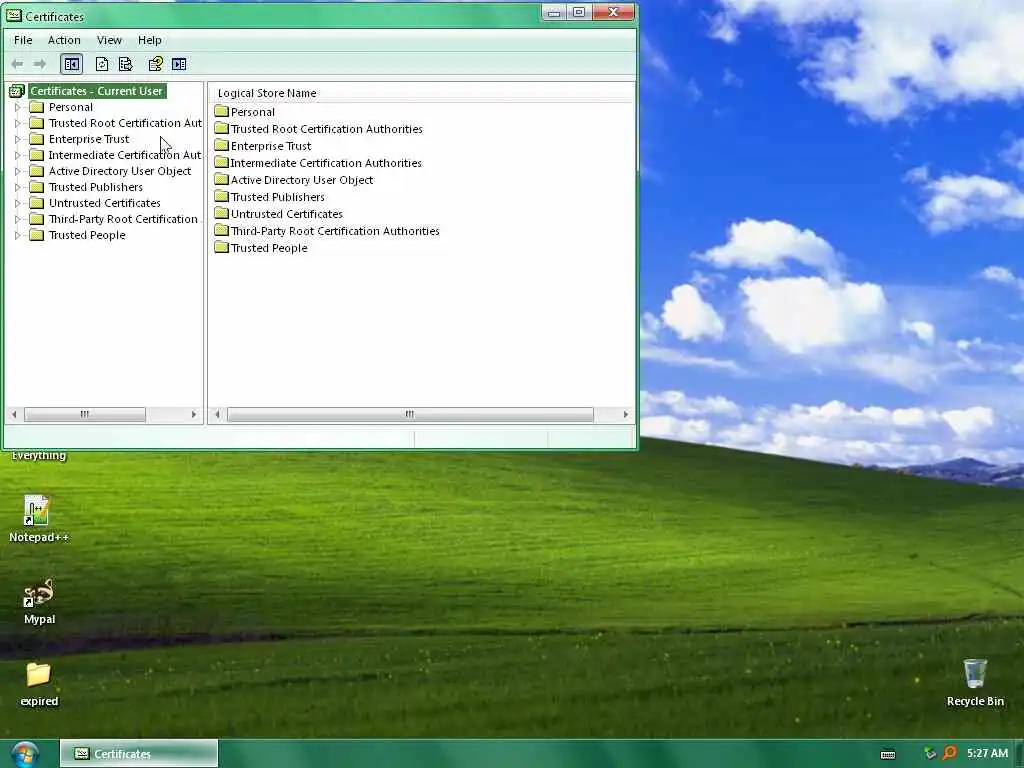This screenshot has height=768, width=1024.
Task: Click Personal folder icon in the list pane
Action: 221,111
